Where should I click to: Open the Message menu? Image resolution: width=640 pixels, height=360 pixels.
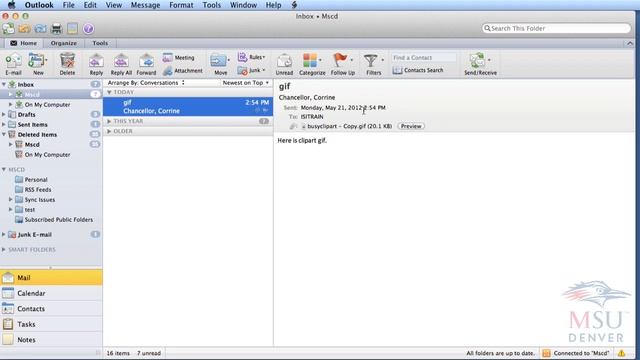pyautogui.click(x=145, y=5)
